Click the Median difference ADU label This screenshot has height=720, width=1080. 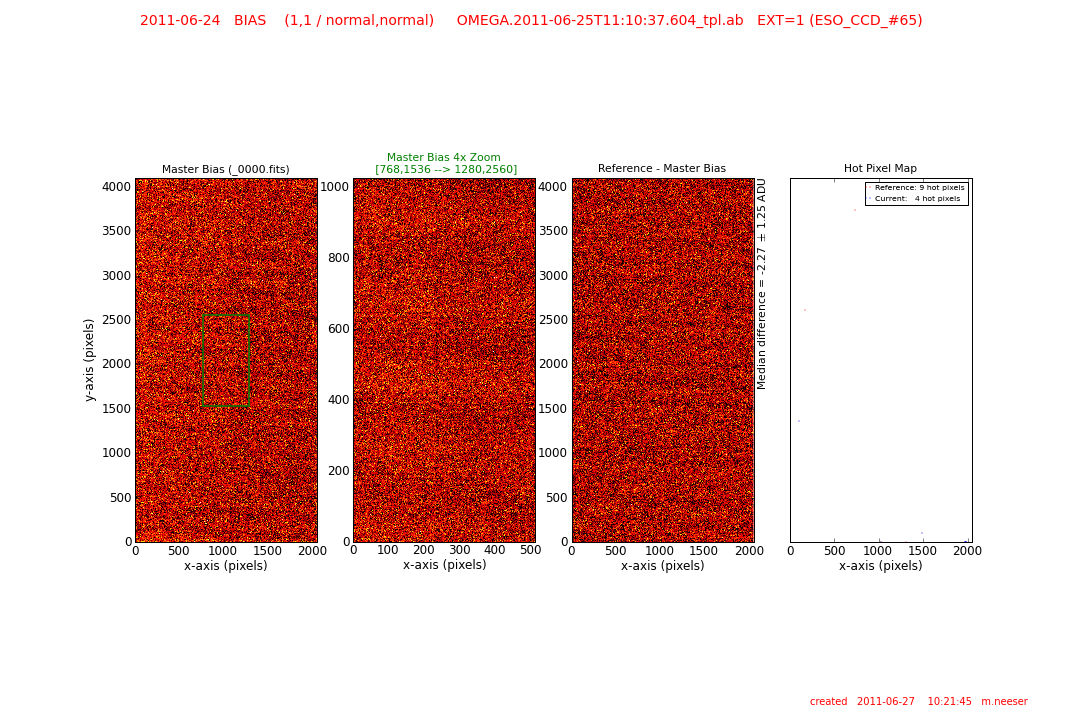pyautogui.click(x=762, y=284)
